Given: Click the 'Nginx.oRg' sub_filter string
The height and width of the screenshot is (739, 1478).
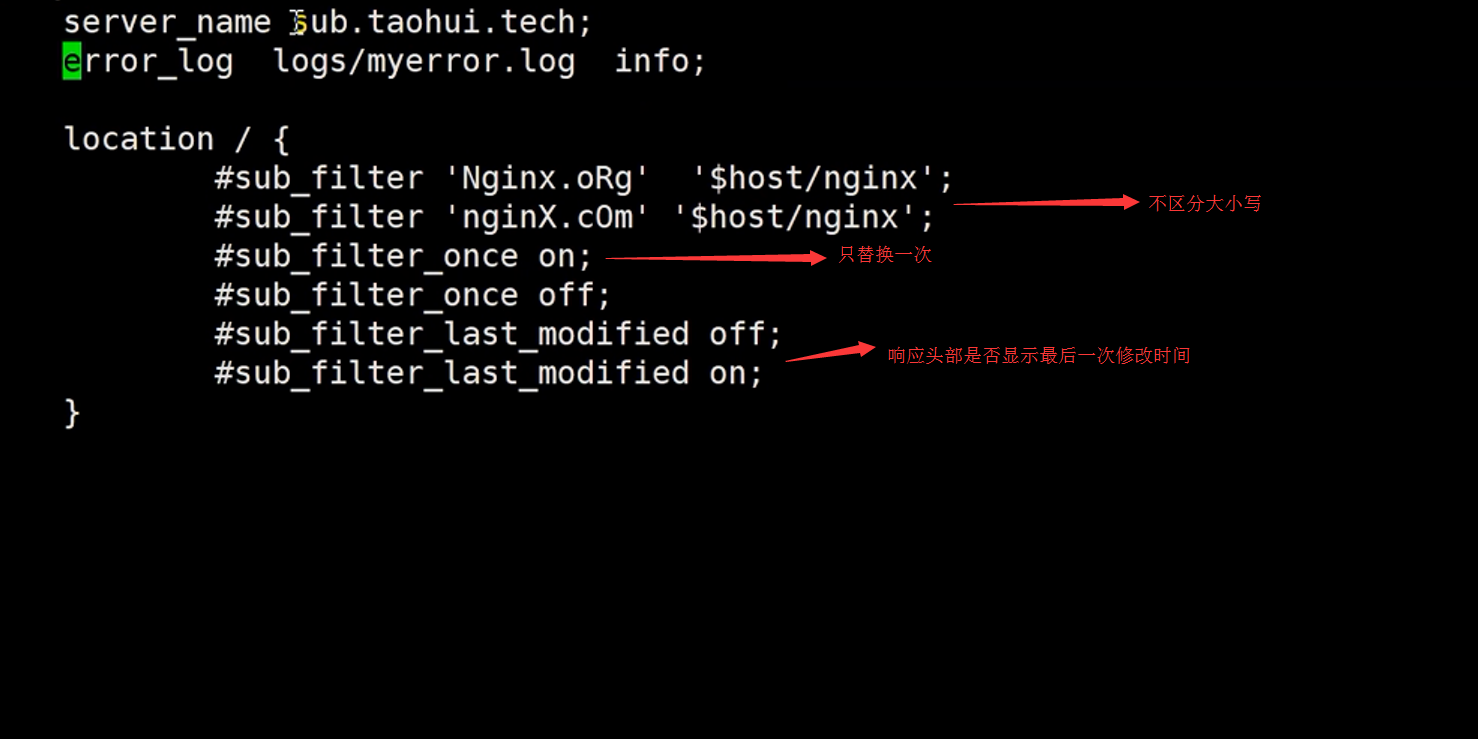Looking at the screenshot, I should [546, 178].
